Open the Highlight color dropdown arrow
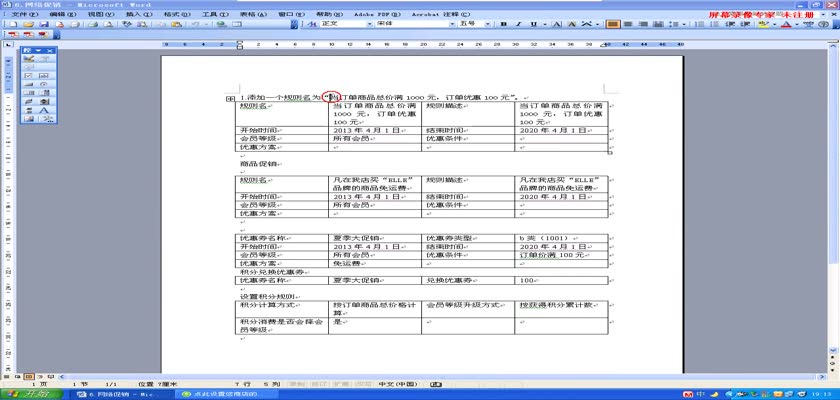 [x=774, y=24]
